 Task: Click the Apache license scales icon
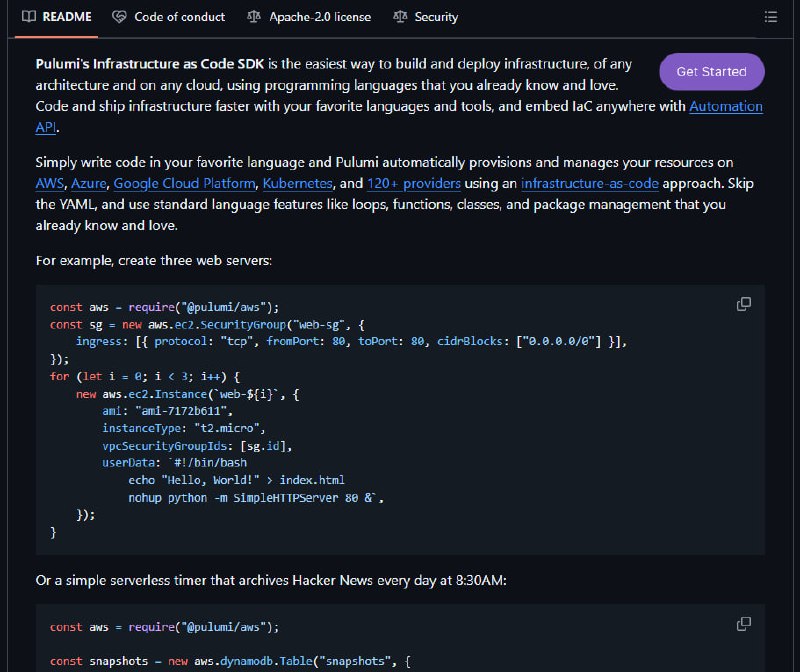[254, 17]
